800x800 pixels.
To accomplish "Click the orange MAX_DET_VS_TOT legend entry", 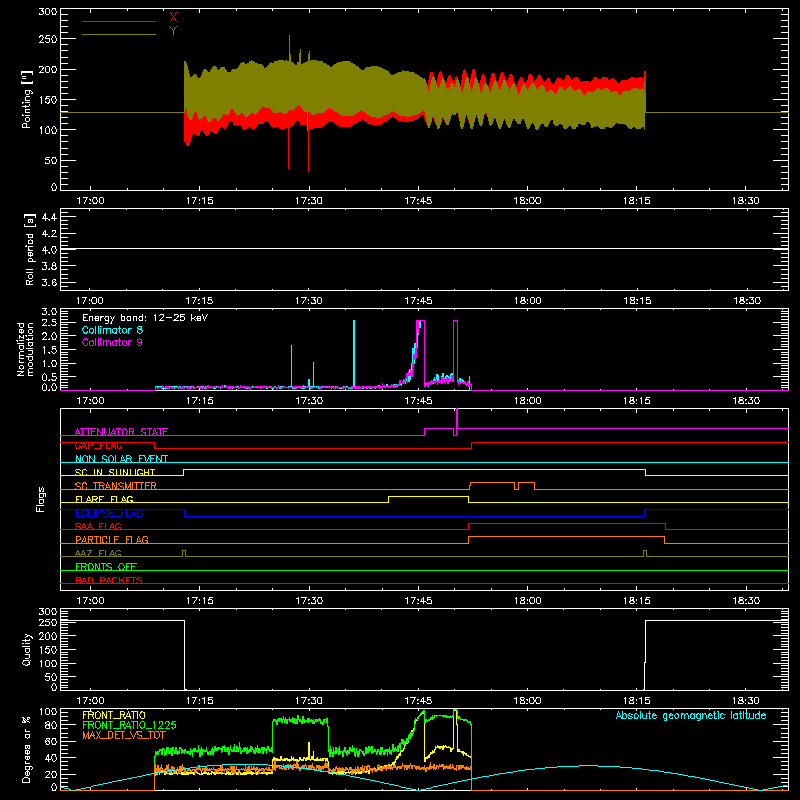I will pos(124,735).
